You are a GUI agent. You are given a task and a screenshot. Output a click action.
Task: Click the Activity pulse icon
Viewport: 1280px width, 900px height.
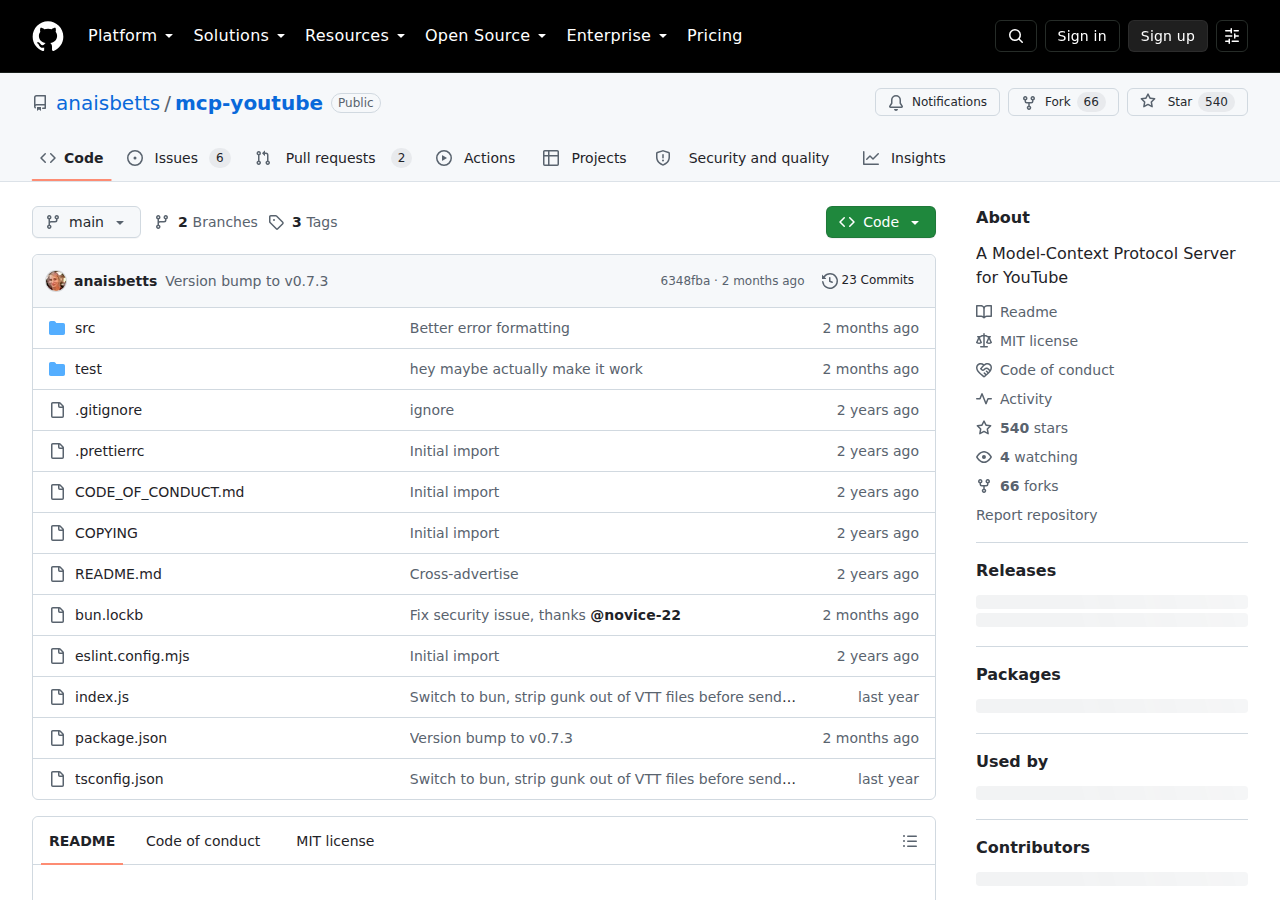[984, 399]
